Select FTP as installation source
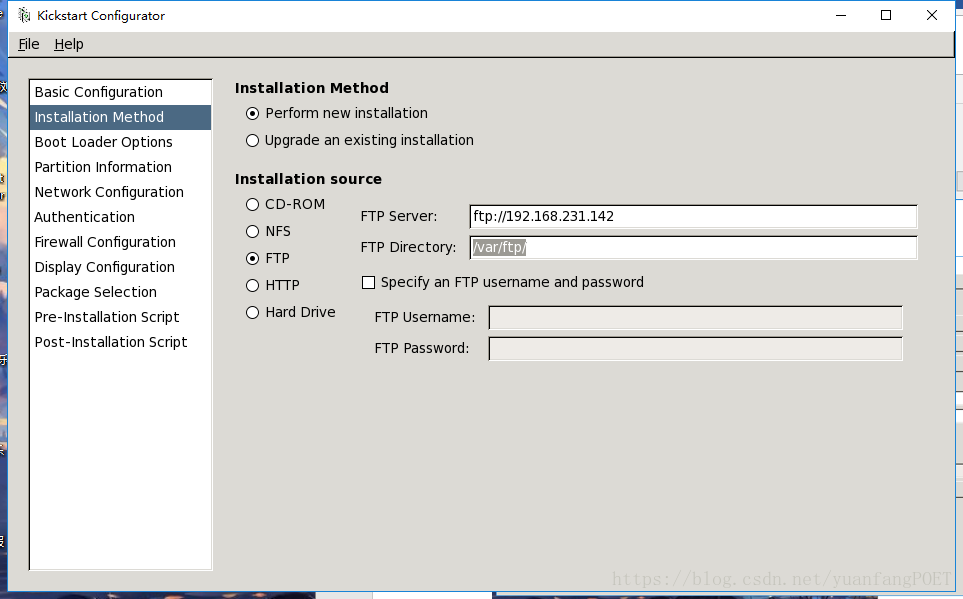Viewport: 963px width, 599px height. pyautogui.click(x=252, y=259)
